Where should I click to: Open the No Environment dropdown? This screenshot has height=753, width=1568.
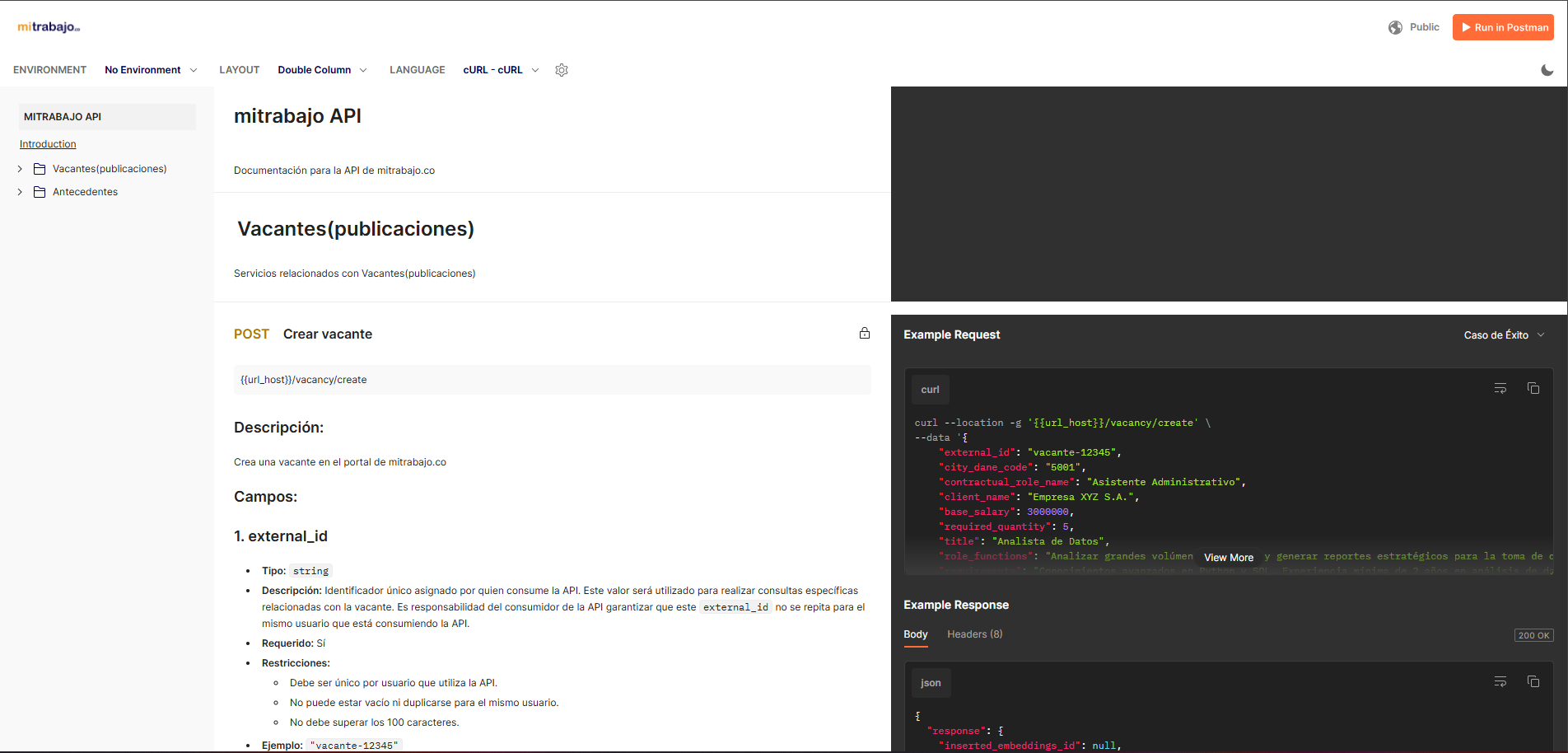pyautogui.click(x=152, y=70)
